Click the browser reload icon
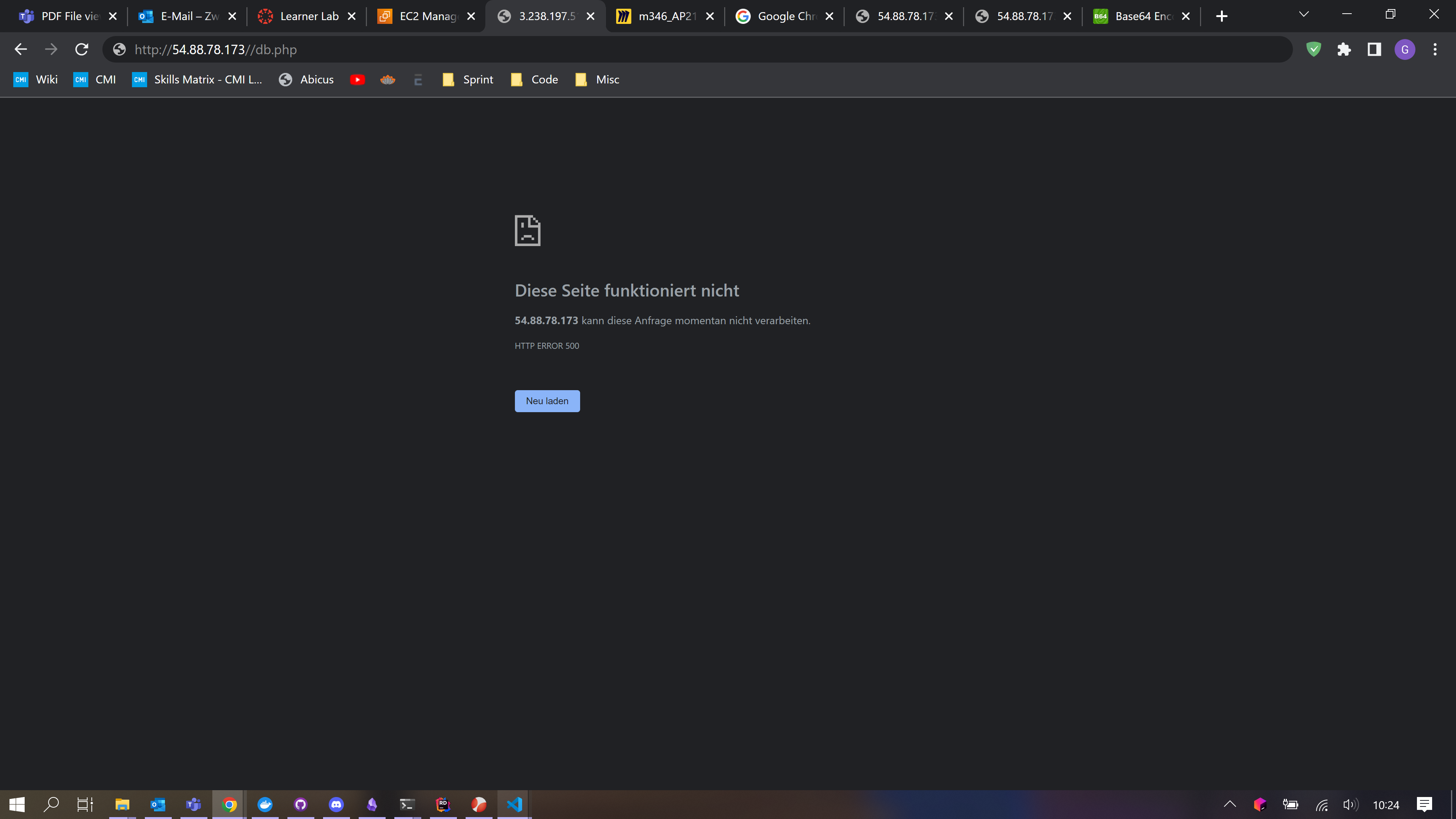Image resolution: width=1456 pixels, height=819 pixels. (82, 50)
